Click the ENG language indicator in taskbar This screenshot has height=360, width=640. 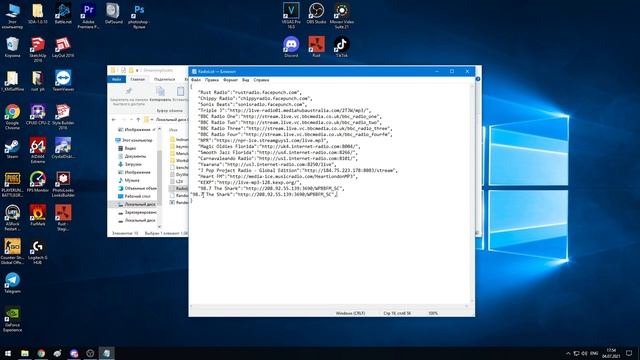click(594, 353)
